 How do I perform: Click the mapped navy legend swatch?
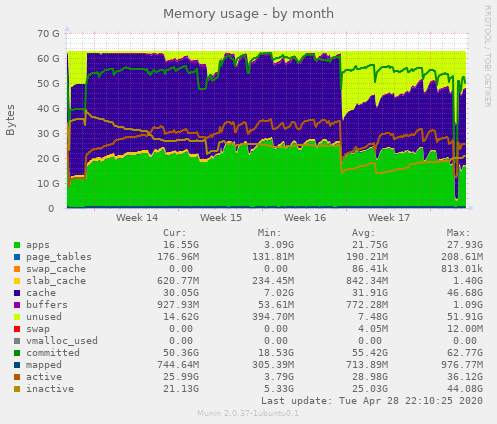point(17,365)
